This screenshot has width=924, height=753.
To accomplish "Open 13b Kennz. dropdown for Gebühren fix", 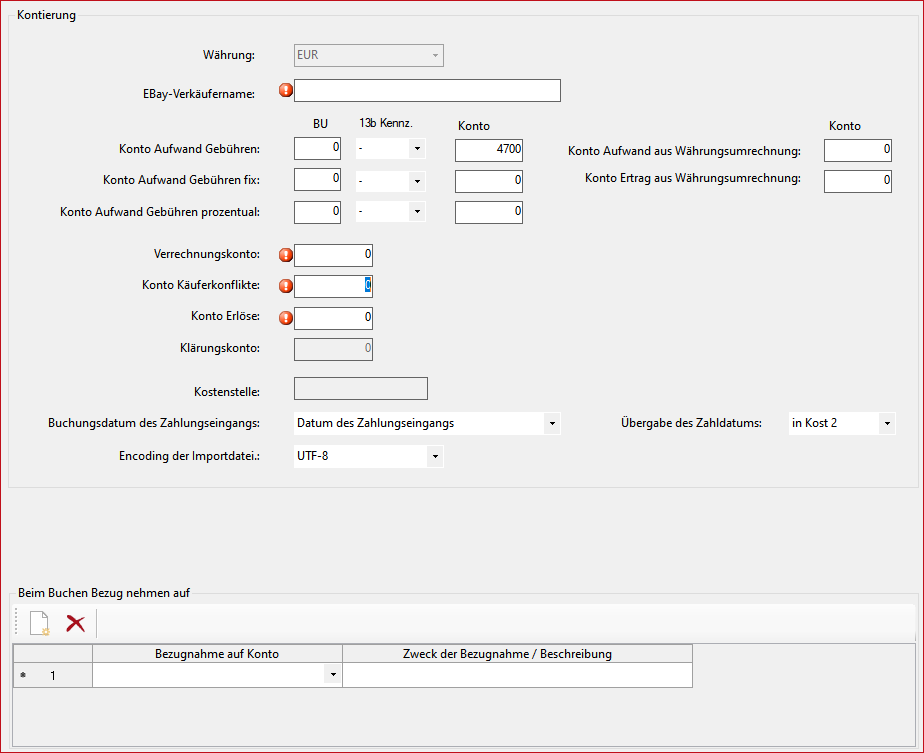I will pyautogui.click(x=417, y=181).
